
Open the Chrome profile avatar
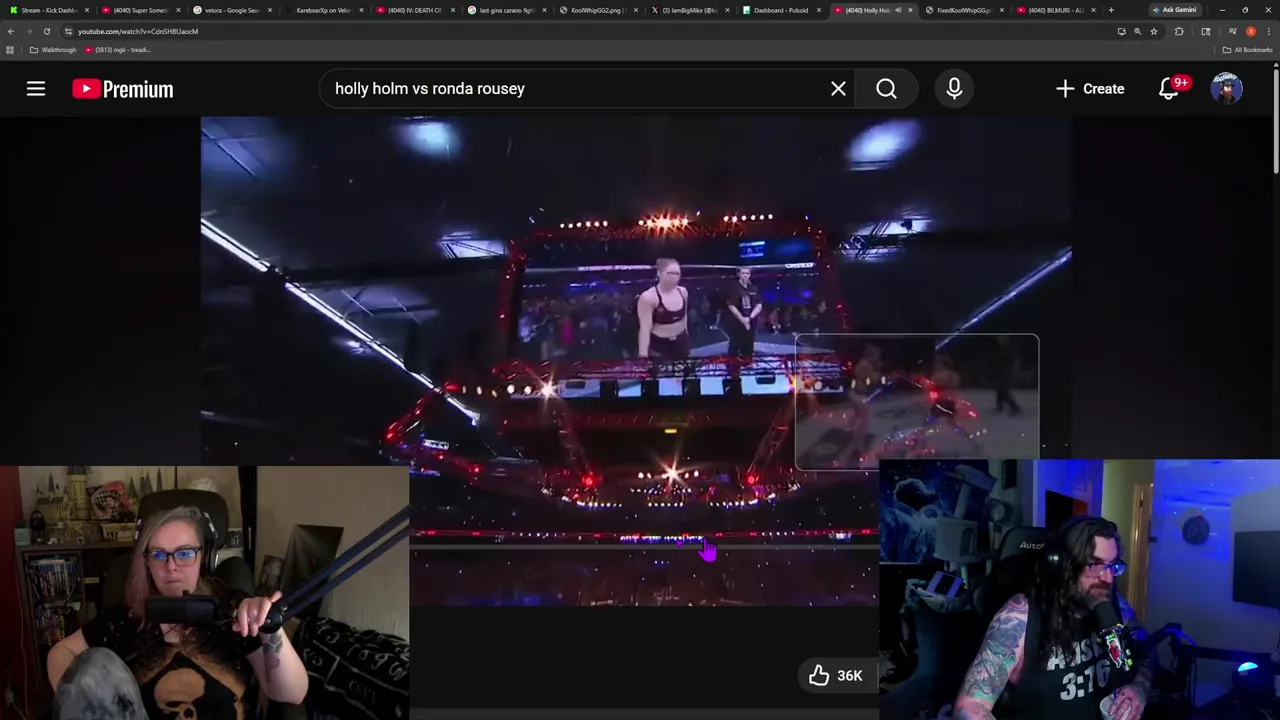pyautogui.click(x=1251, y=31)
